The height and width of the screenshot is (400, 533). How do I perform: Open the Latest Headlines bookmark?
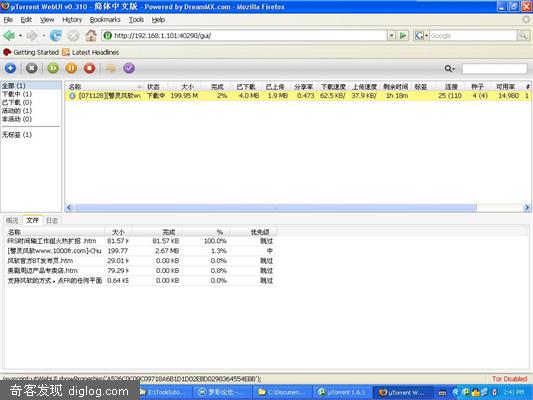click(90, 52)
